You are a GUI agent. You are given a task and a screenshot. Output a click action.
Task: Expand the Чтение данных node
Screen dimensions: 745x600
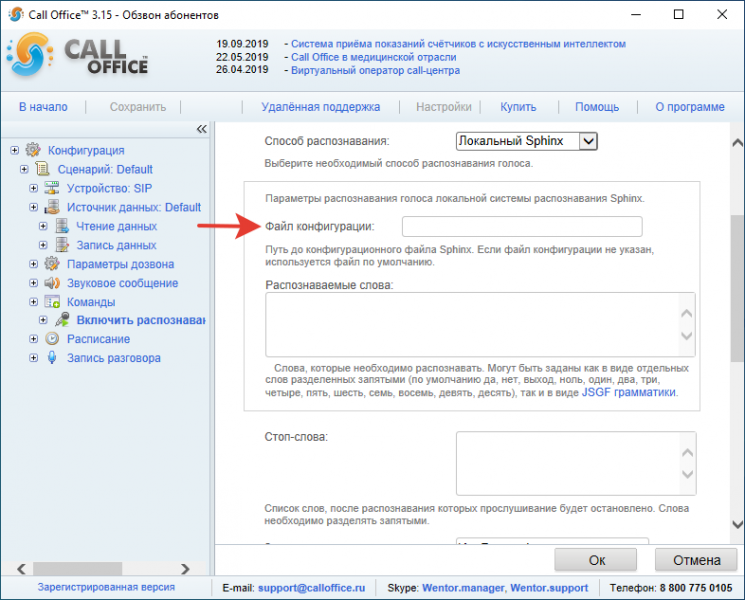point(43,226)
